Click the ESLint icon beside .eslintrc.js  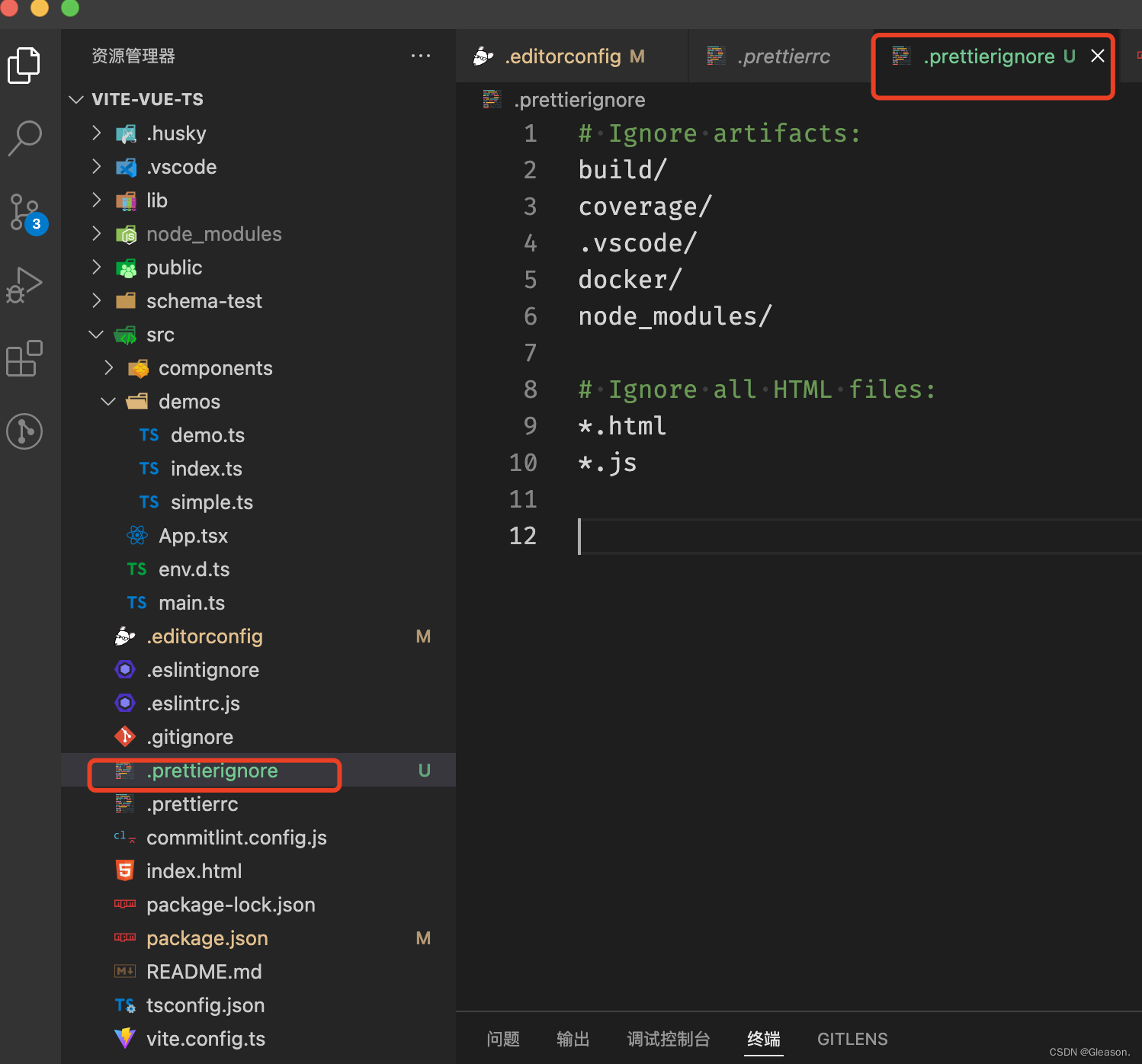pos(125,703)
